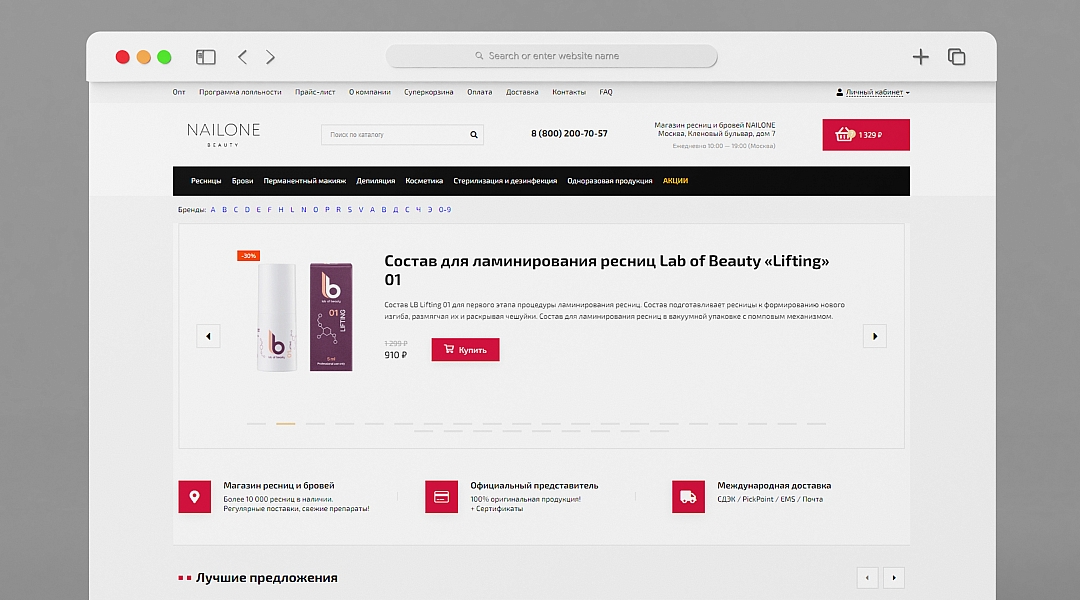Click the browser sidebar toggle icon
1080x600 pixels.
[206, 57]
